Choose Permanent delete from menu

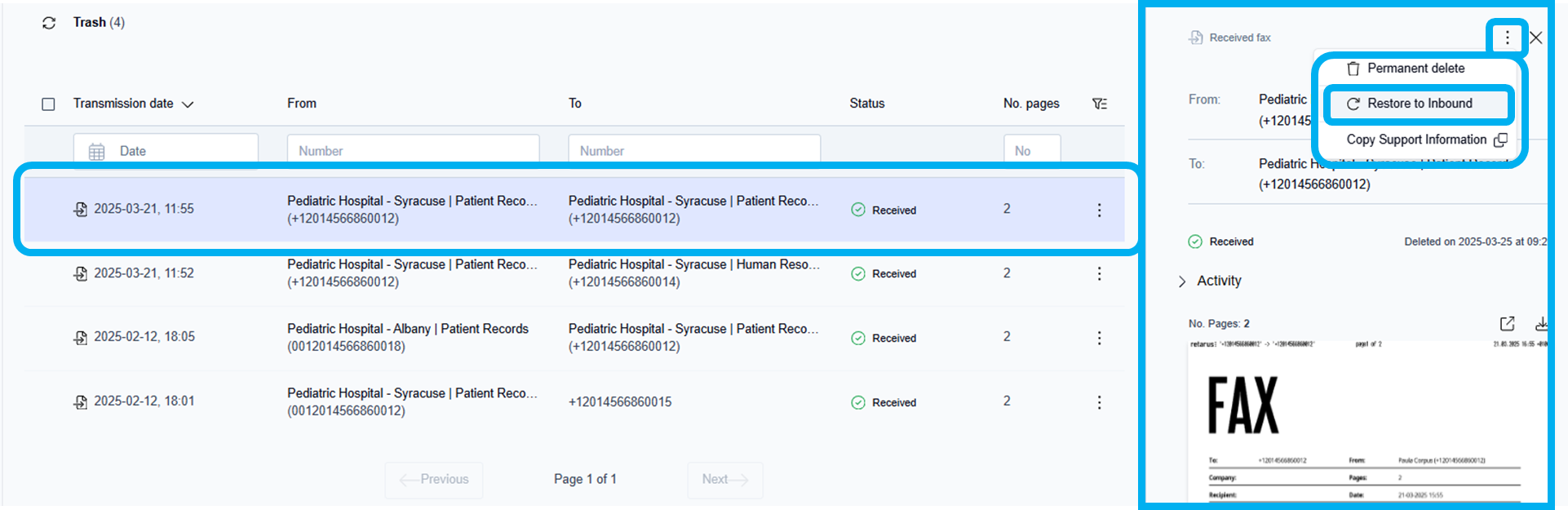coord(1415,69)
